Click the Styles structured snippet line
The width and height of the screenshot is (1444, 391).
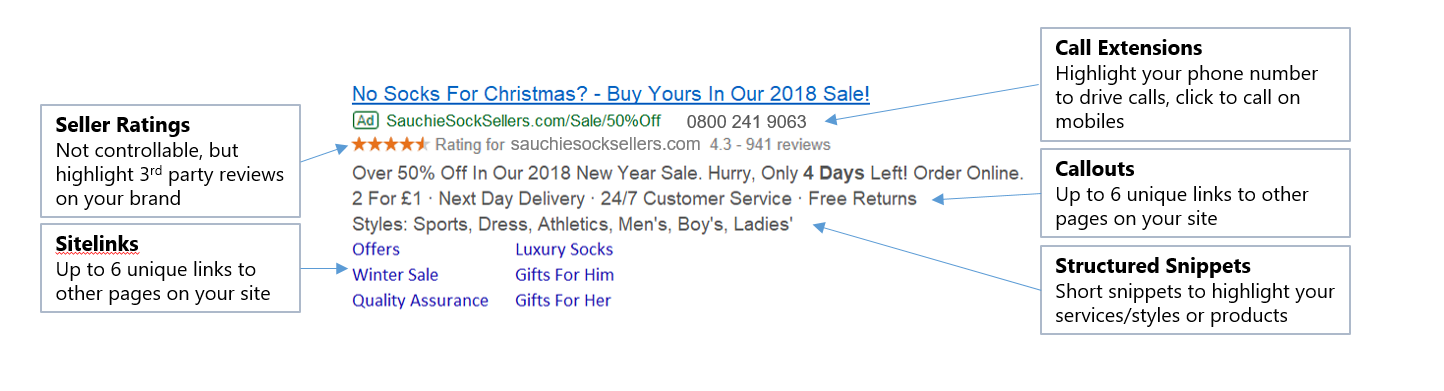click(572, 225)
